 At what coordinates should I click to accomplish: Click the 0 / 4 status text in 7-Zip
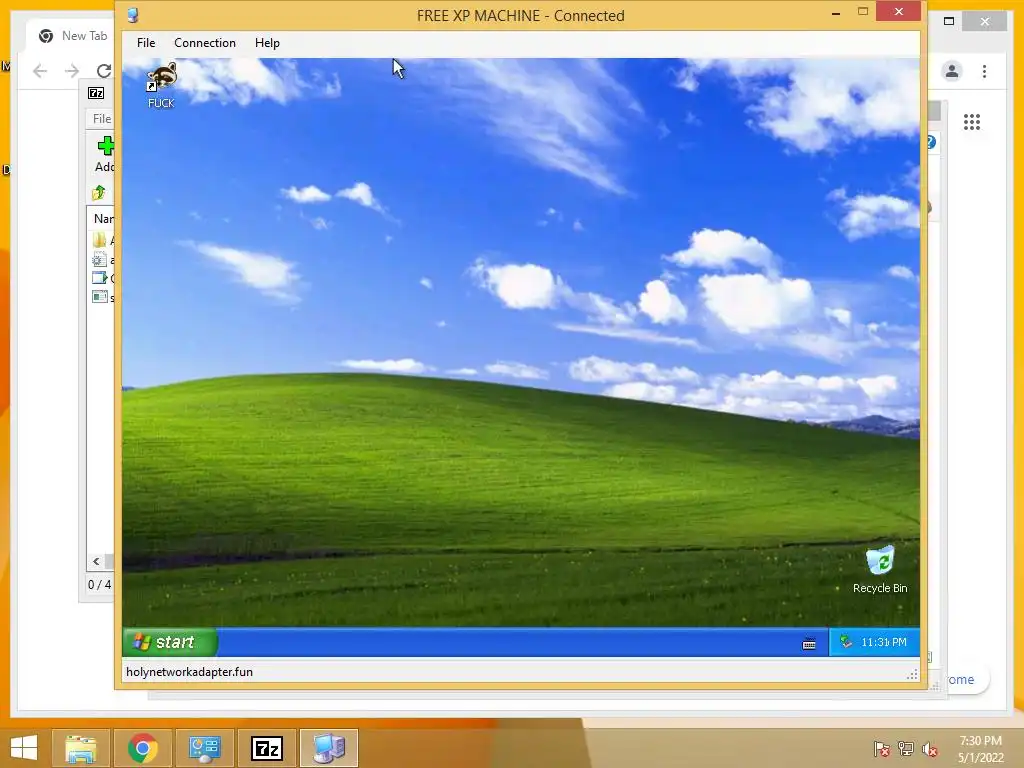click(99, 584)
